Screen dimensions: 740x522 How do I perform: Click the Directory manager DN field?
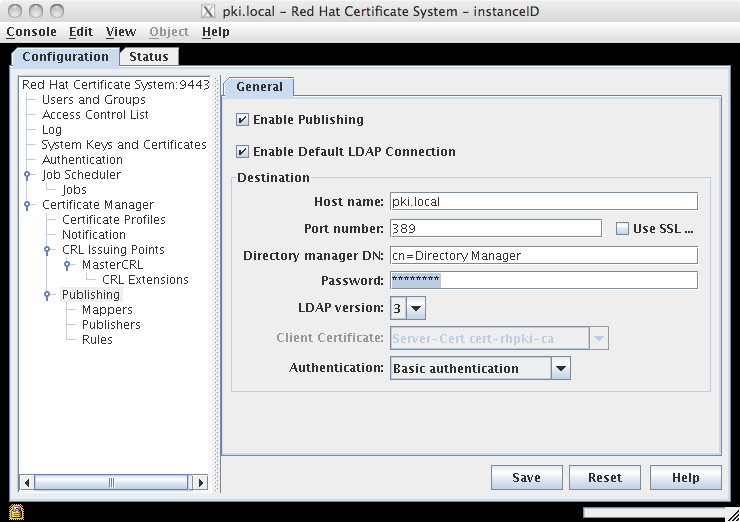coord(544,255)
